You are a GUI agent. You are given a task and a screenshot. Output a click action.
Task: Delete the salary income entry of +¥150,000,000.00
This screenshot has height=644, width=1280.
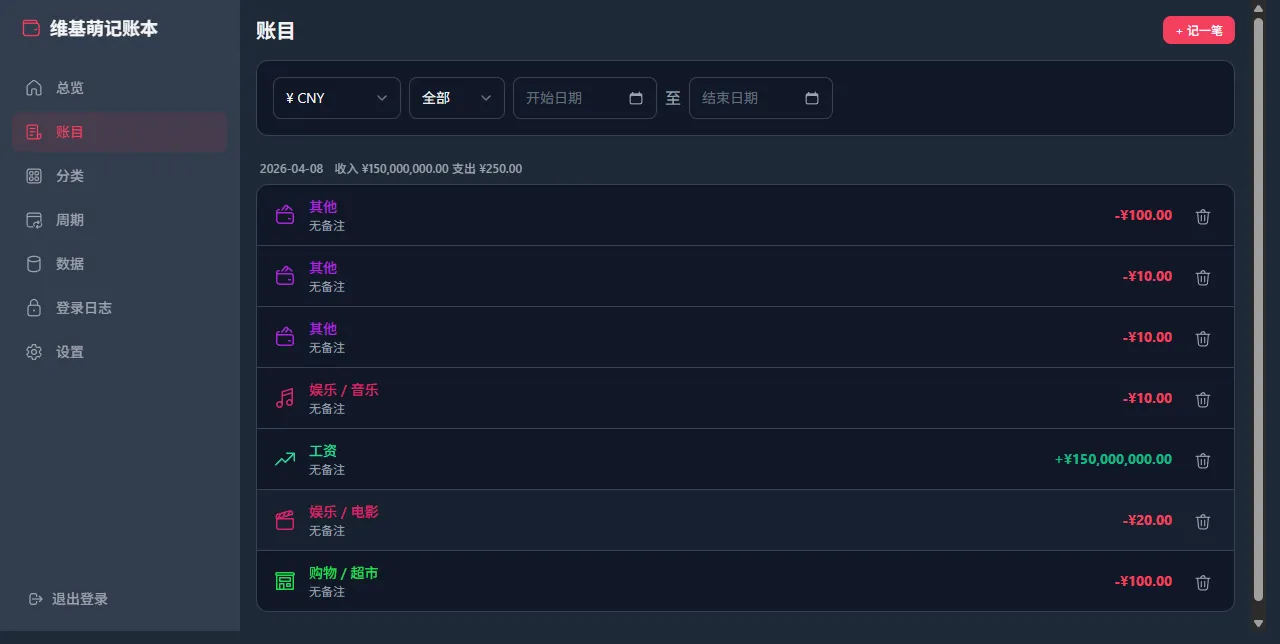click(x=1203, y=460)
